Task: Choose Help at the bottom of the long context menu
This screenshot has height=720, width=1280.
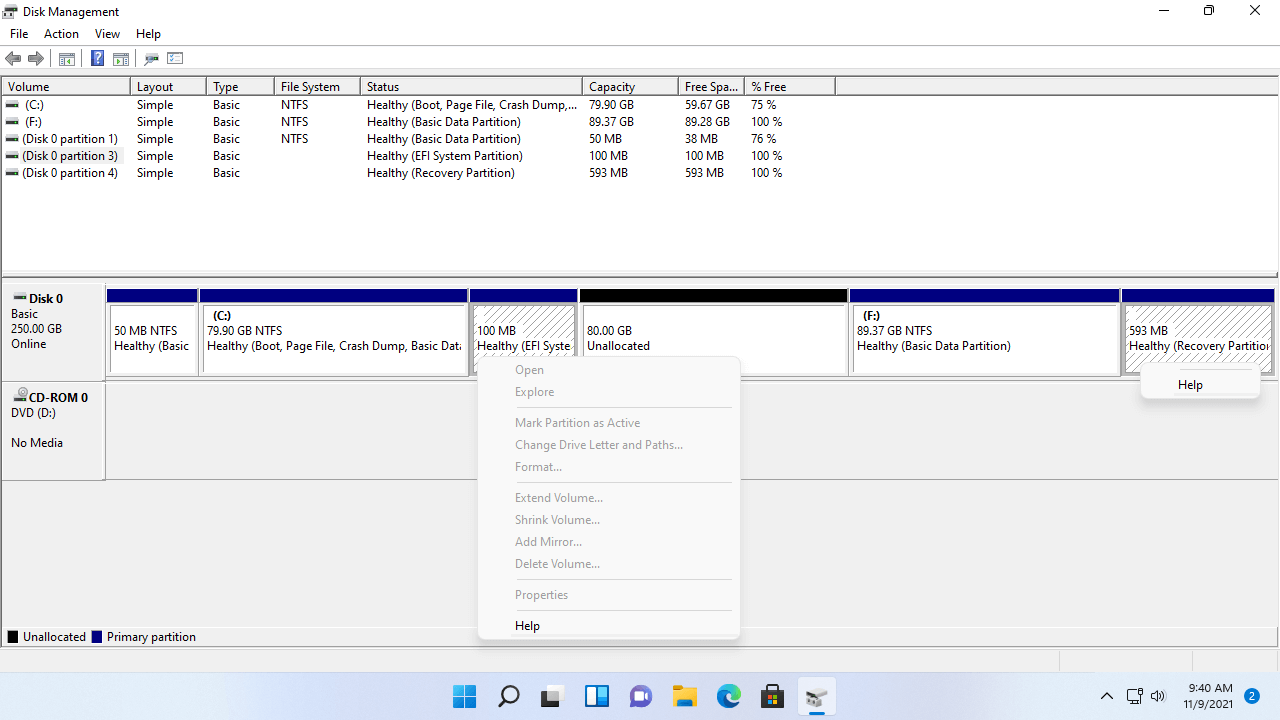Action: tap(527, 626)
